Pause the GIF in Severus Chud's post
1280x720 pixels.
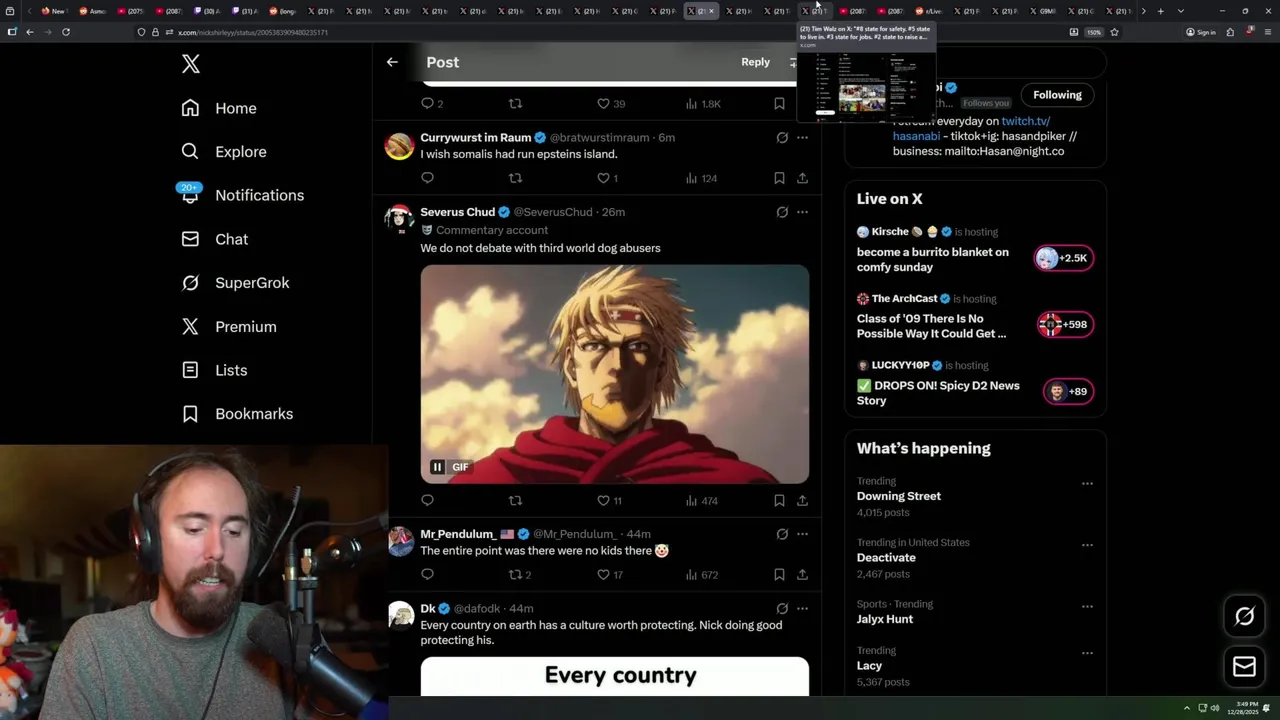pos(437,467)
